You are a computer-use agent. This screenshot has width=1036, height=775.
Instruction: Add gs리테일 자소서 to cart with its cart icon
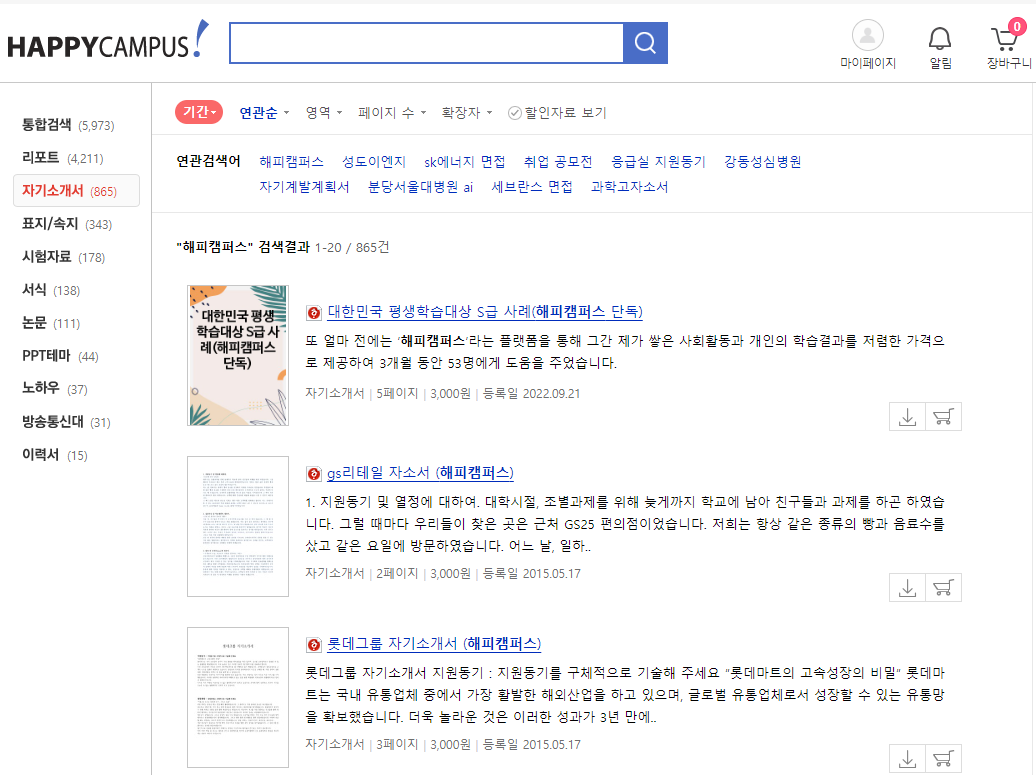(x=943, y=587)
